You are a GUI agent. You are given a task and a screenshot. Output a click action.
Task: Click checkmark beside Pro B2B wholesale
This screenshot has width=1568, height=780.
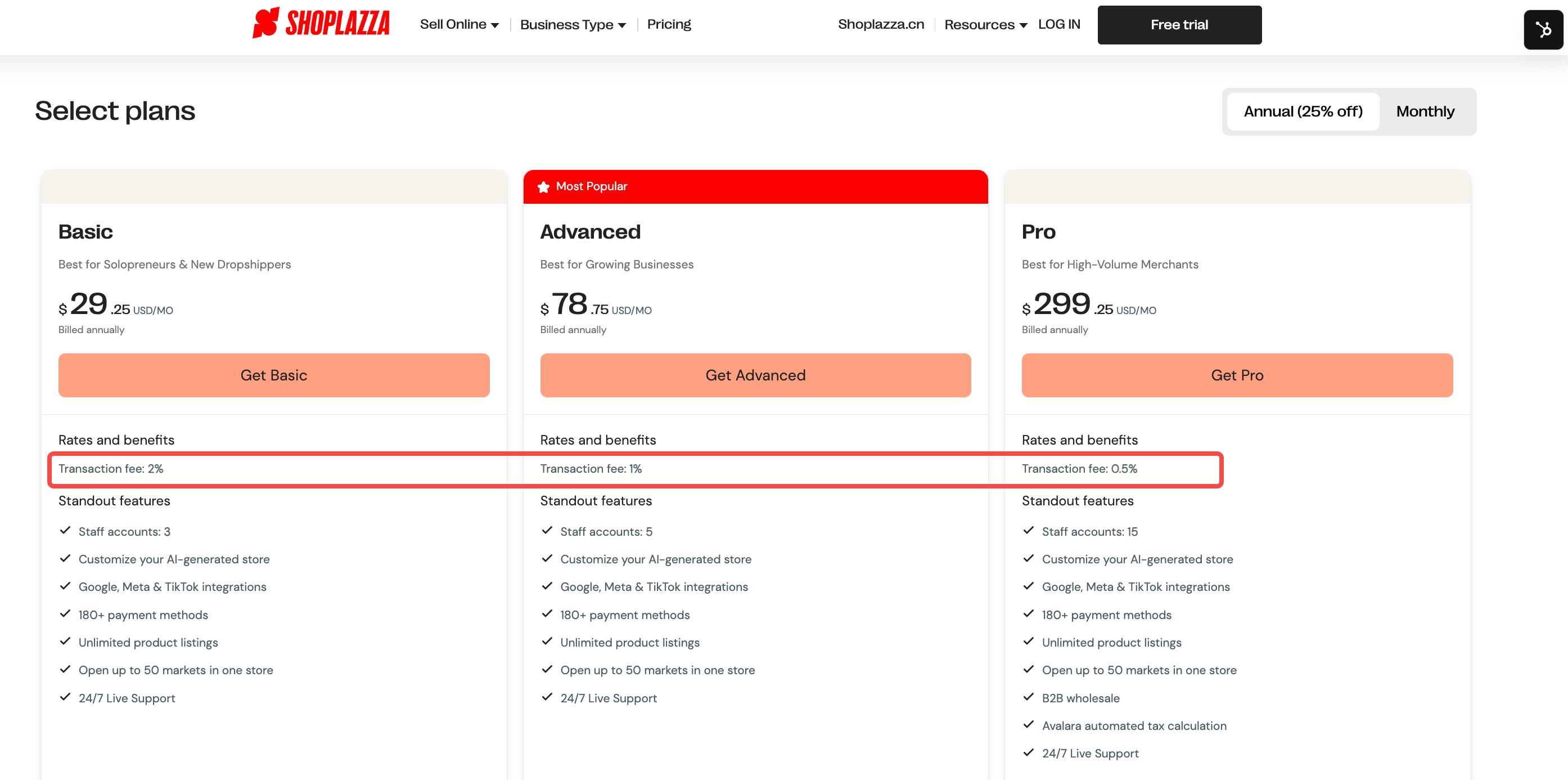pyautogui.click(x=1029, y=697)
